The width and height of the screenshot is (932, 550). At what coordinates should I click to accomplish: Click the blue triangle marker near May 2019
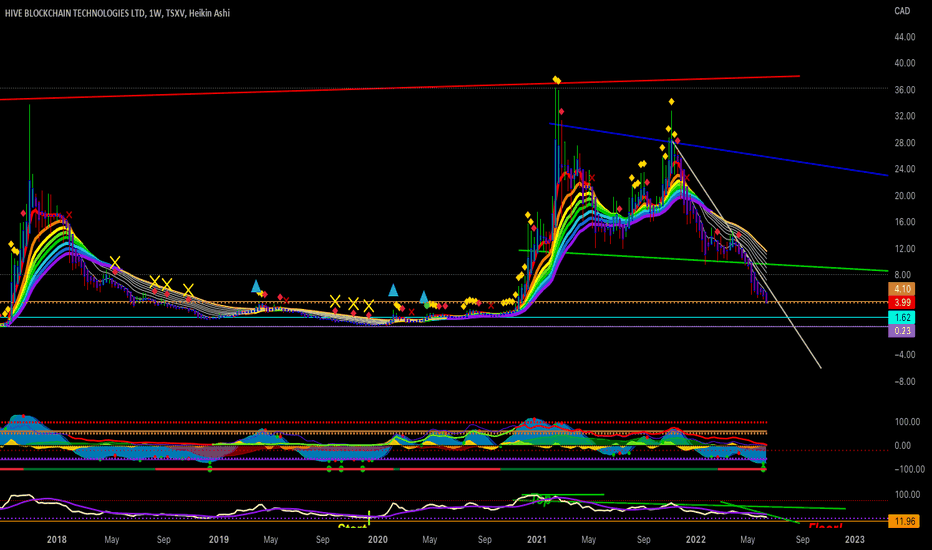coord(256,286)
